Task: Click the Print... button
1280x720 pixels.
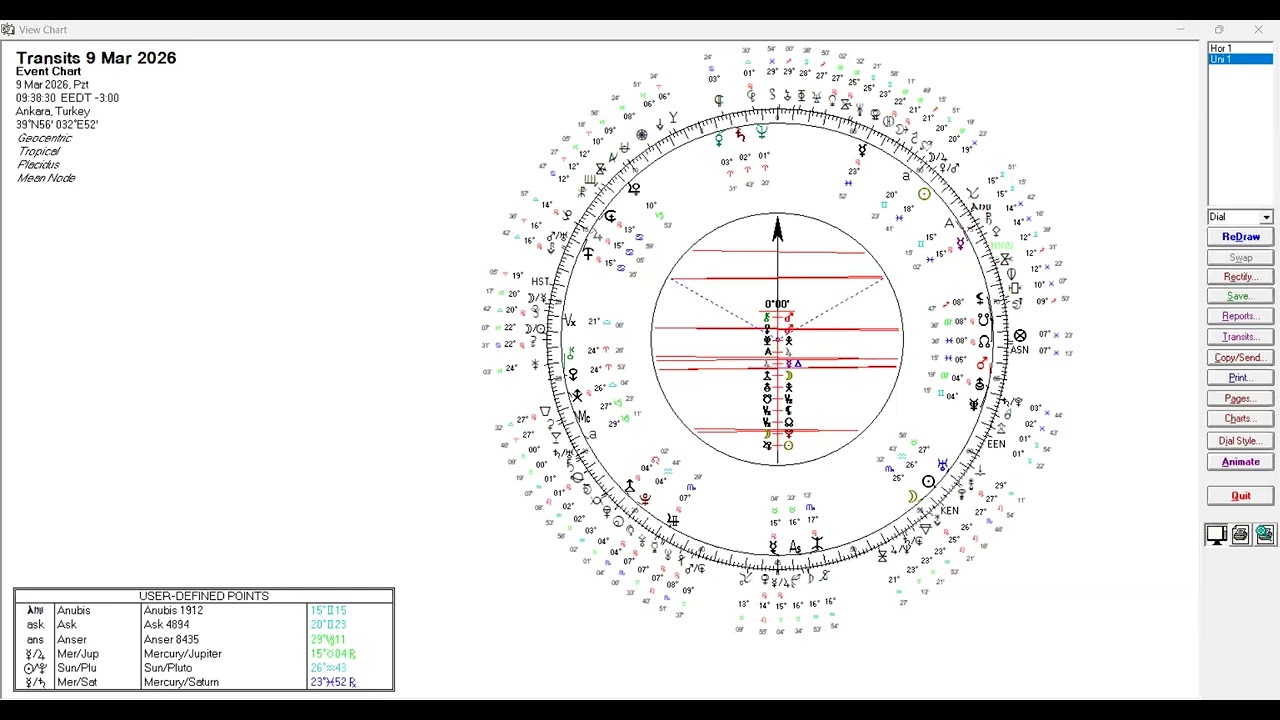Action: coord(1240,378)
